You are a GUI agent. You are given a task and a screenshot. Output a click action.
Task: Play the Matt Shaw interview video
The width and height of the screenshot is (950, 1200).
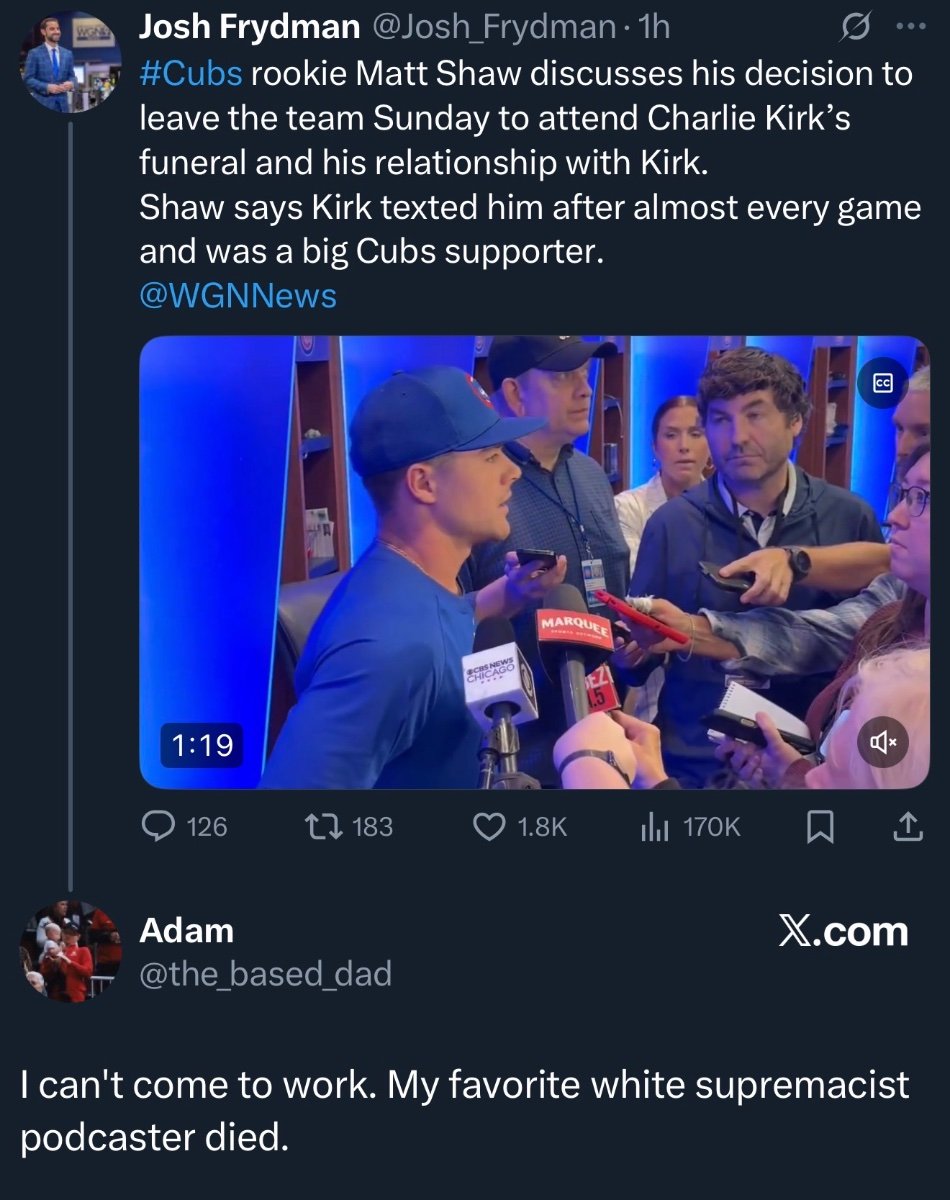coord(534,562)
